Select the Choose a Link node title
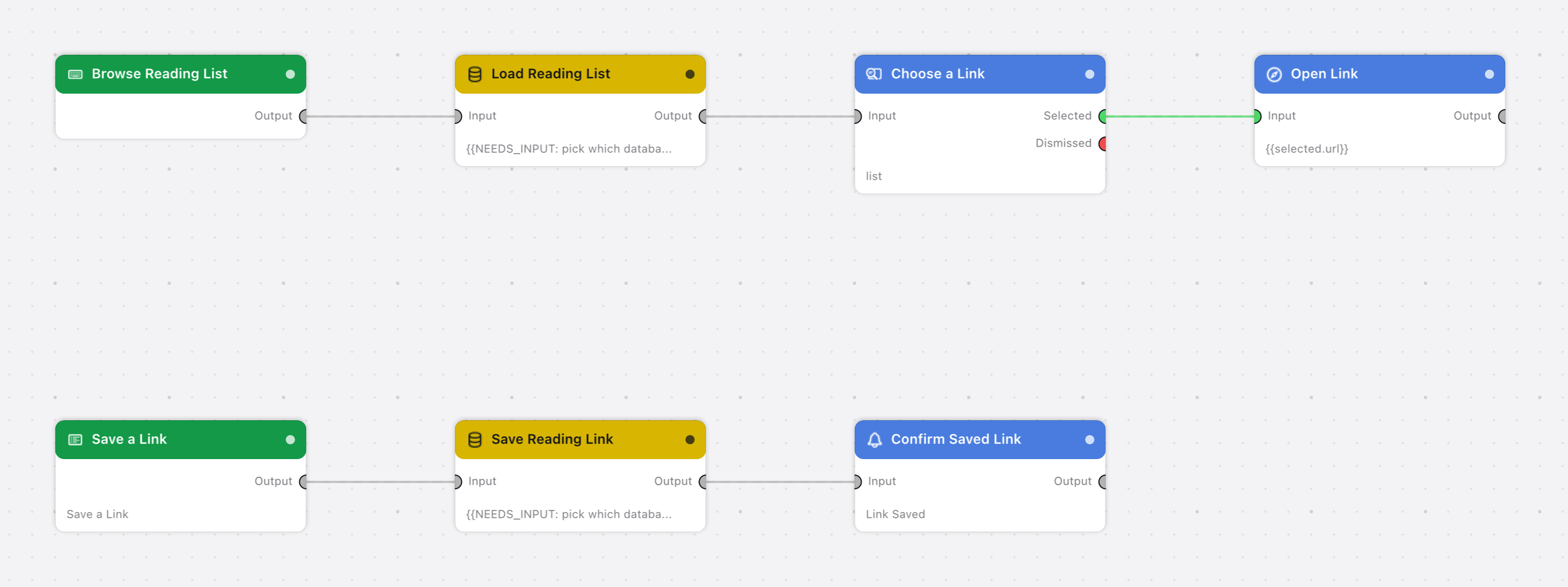Viewport: 1568px width, 587px height. 938,74
